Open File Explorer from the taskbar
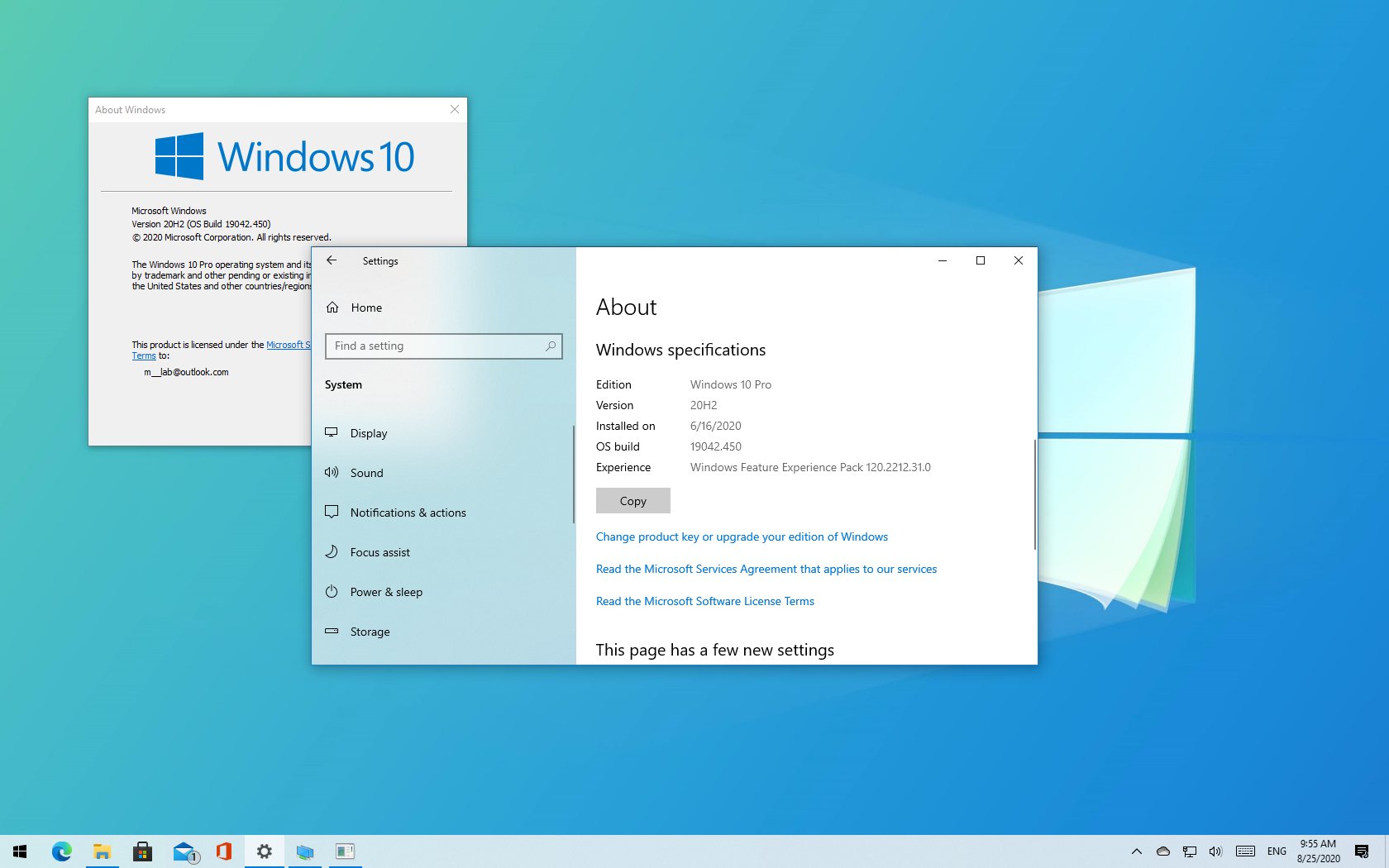 point(103,851)
